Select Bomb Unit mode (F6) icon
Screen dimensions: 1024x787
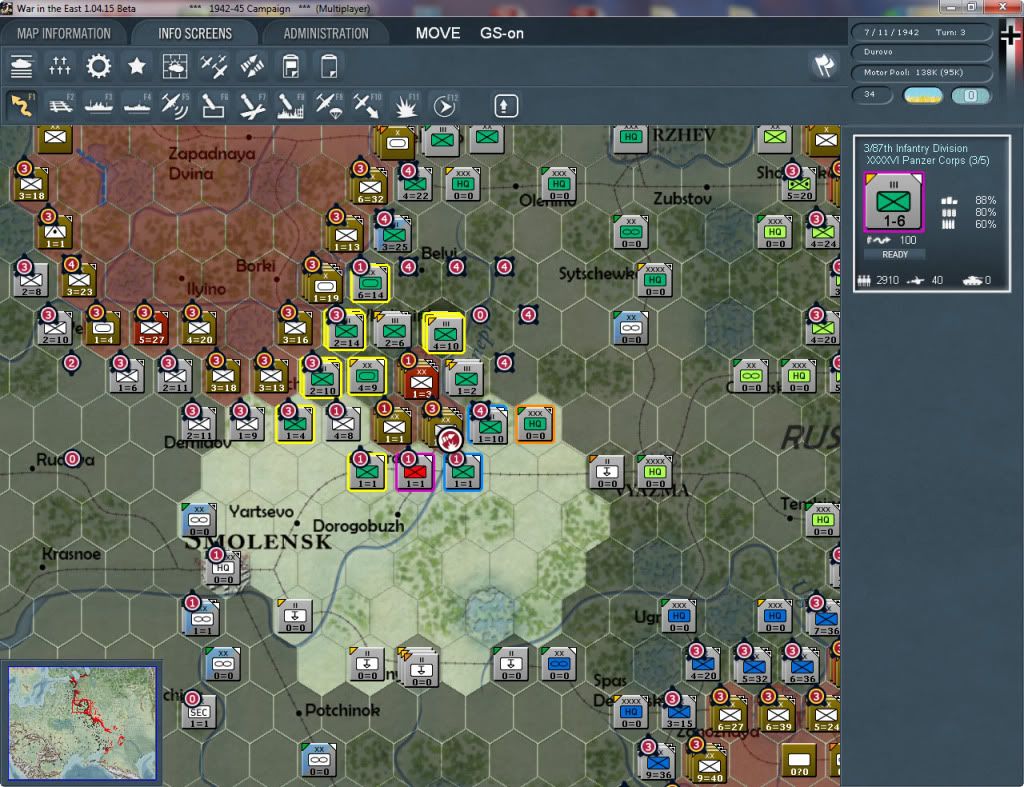click(214, 105)
